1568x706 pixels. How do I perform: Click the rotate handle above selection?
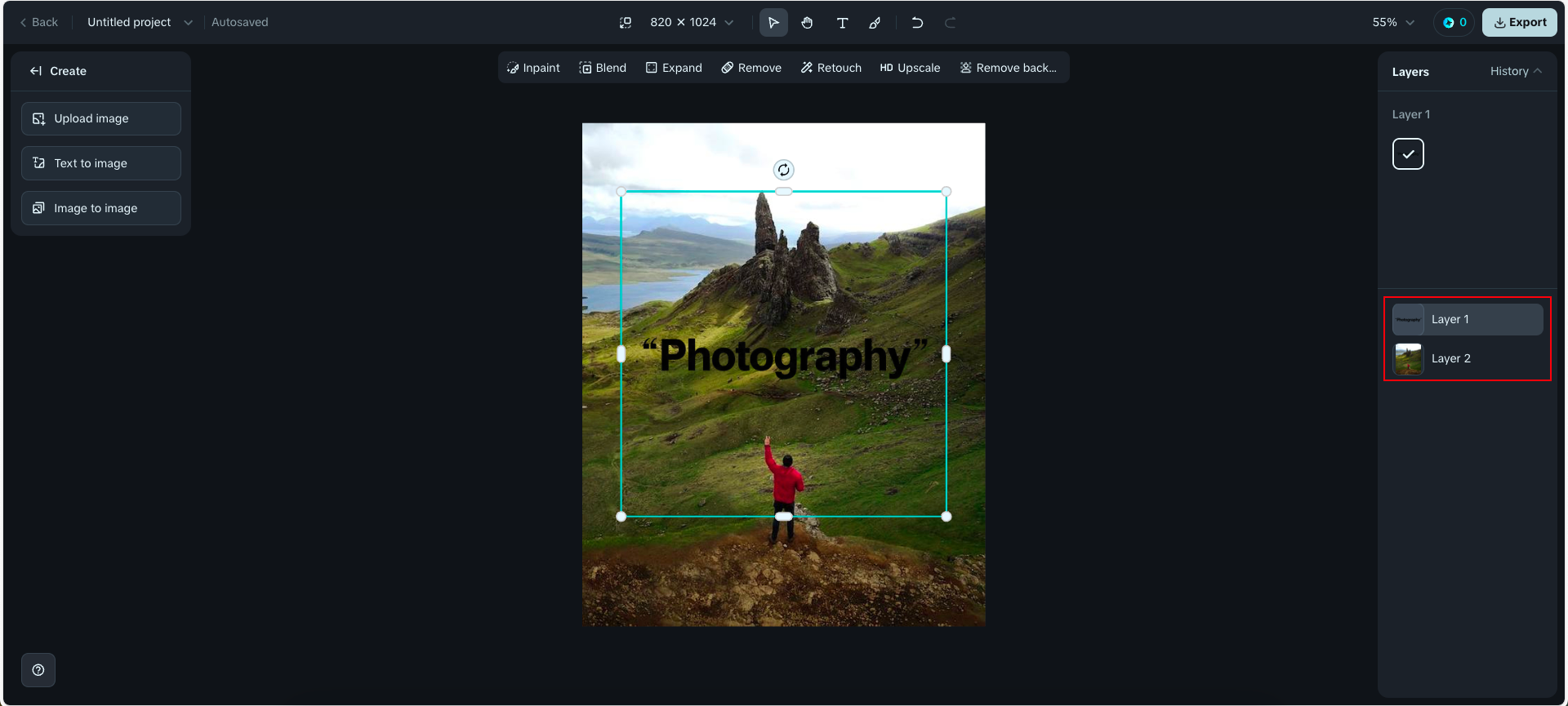(x=783, y=170)
